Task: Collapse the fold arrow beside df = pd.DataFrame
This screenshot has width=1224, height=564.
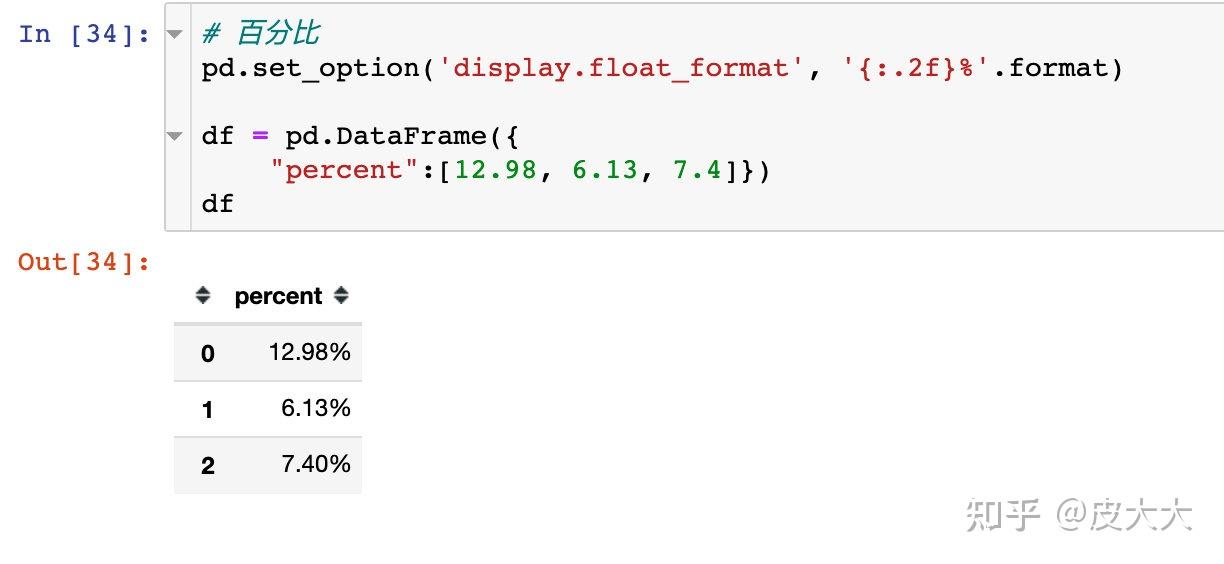Action: (x=176, y=136)
